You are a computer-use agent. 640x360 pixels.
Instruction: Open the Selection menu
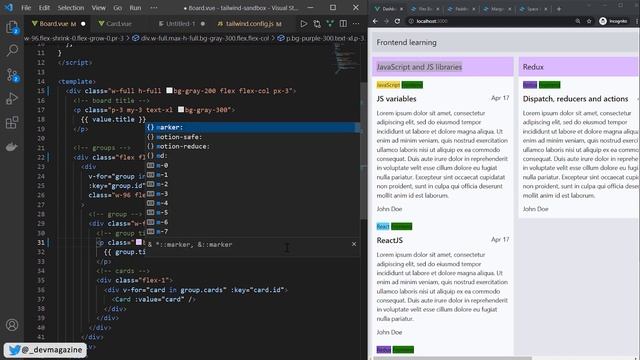71,8
